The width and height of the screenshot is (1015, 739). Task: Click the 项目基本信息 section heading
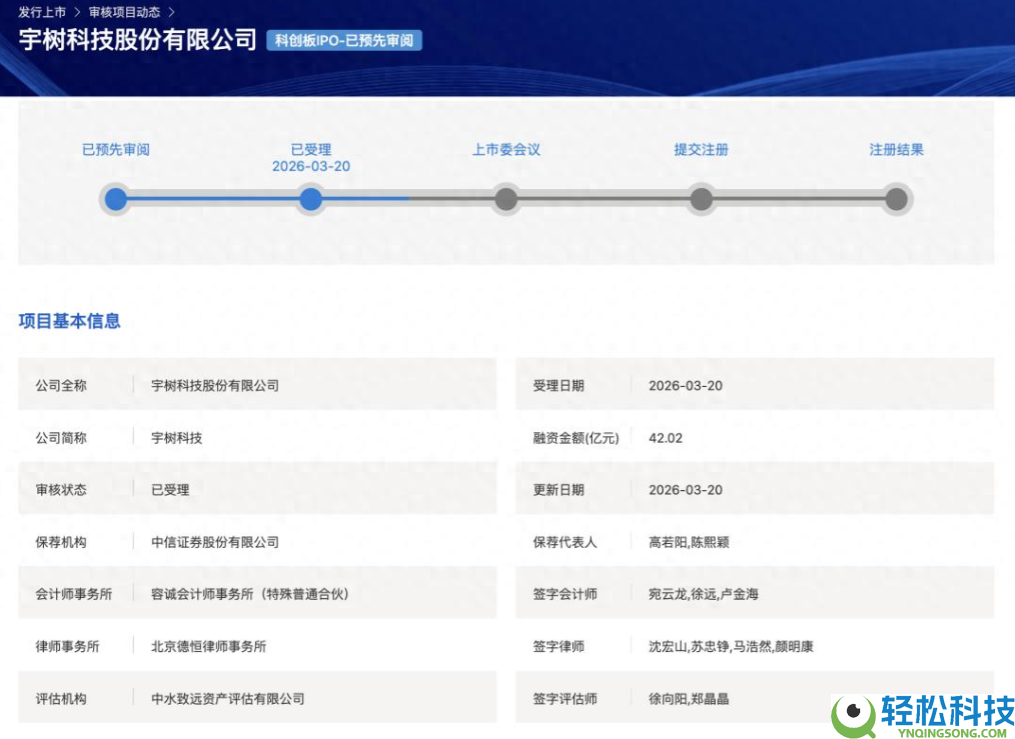pyautogui.click(x=69, y=321)
